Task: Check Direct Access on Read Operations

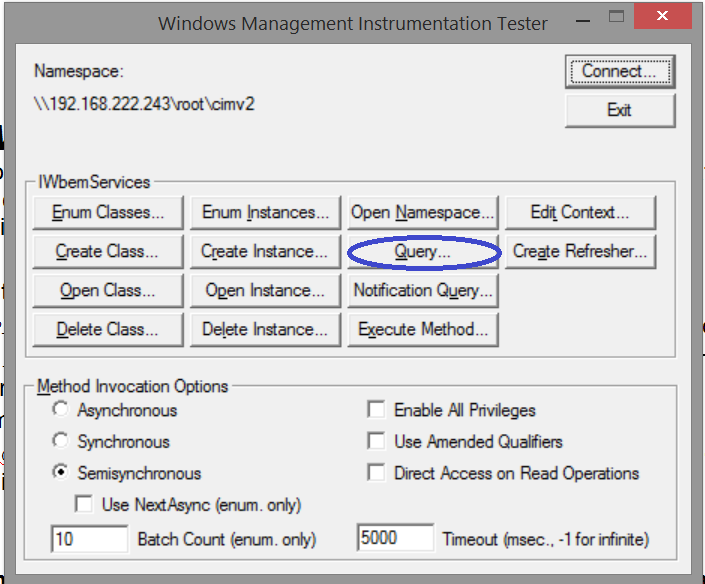Action: click(376, 473)
